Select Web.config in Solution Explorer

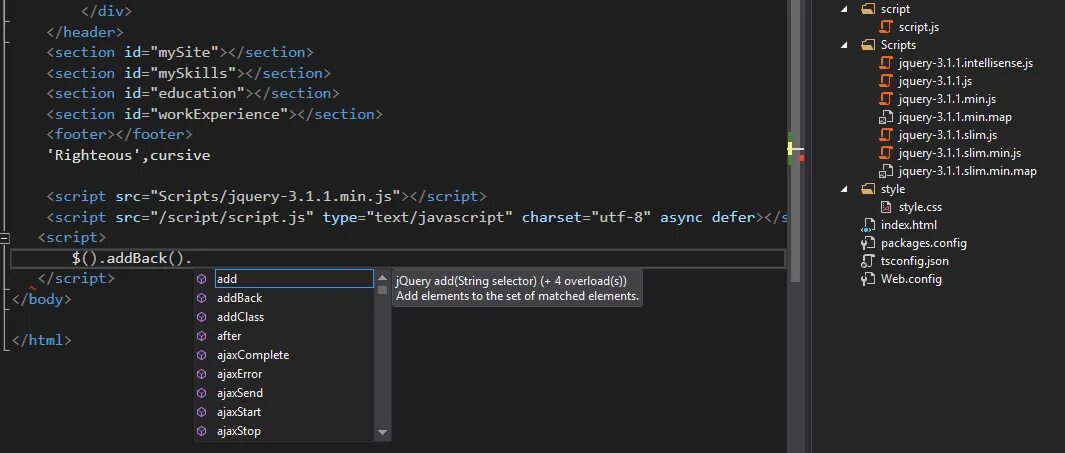911,279
